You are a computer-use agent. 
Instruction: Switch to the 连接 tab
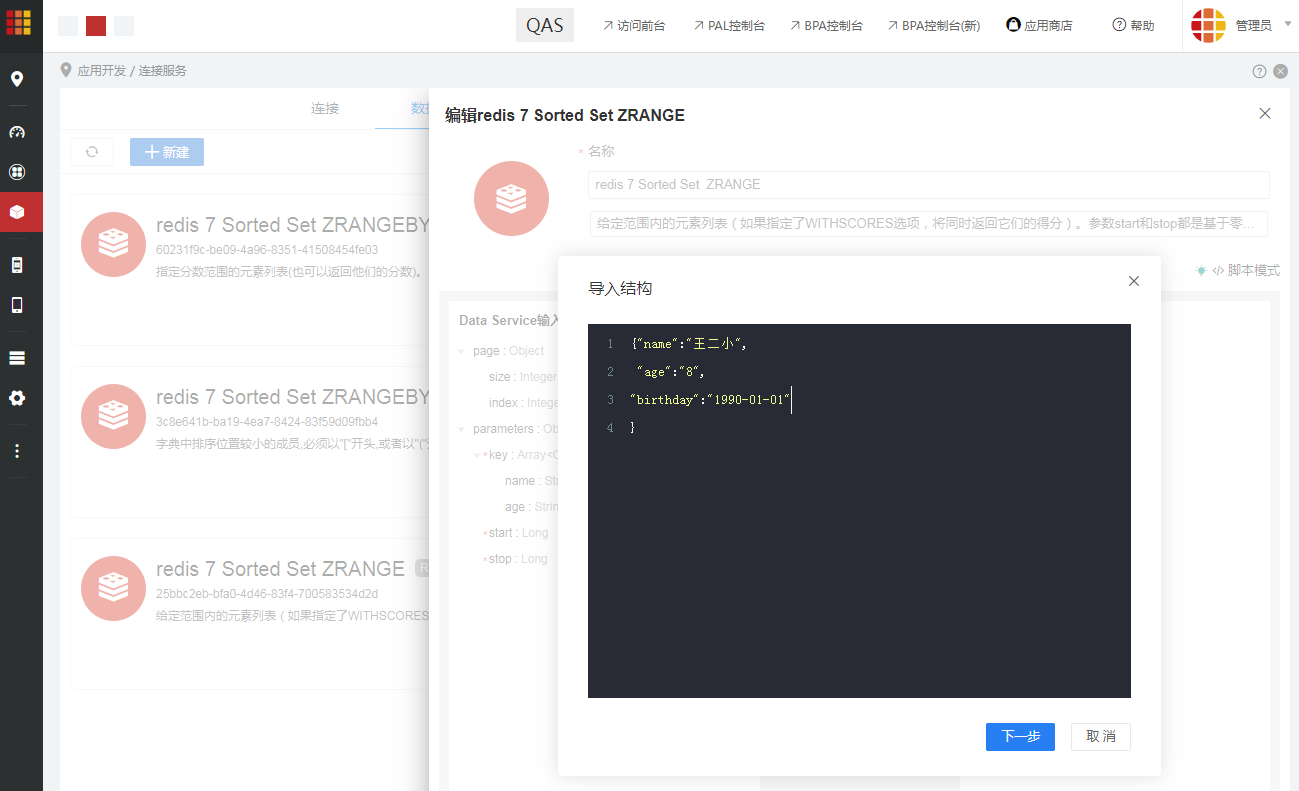(x=325, y=108)
